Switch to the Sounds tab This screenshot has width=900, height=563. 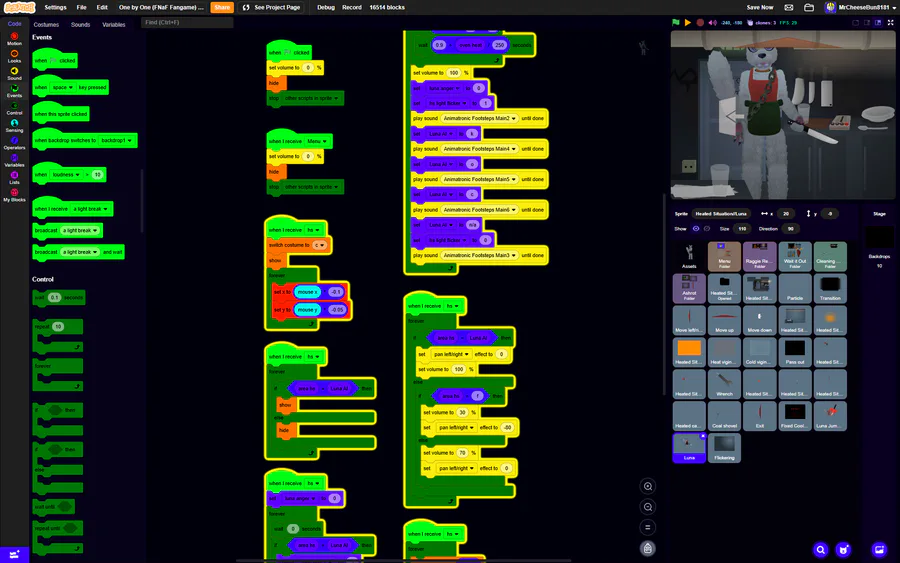point(80,25)
